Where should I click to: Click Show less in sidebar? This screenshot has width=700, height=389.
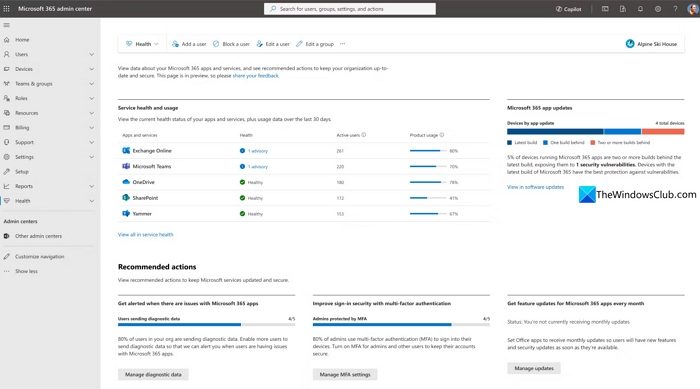(26, 271)
